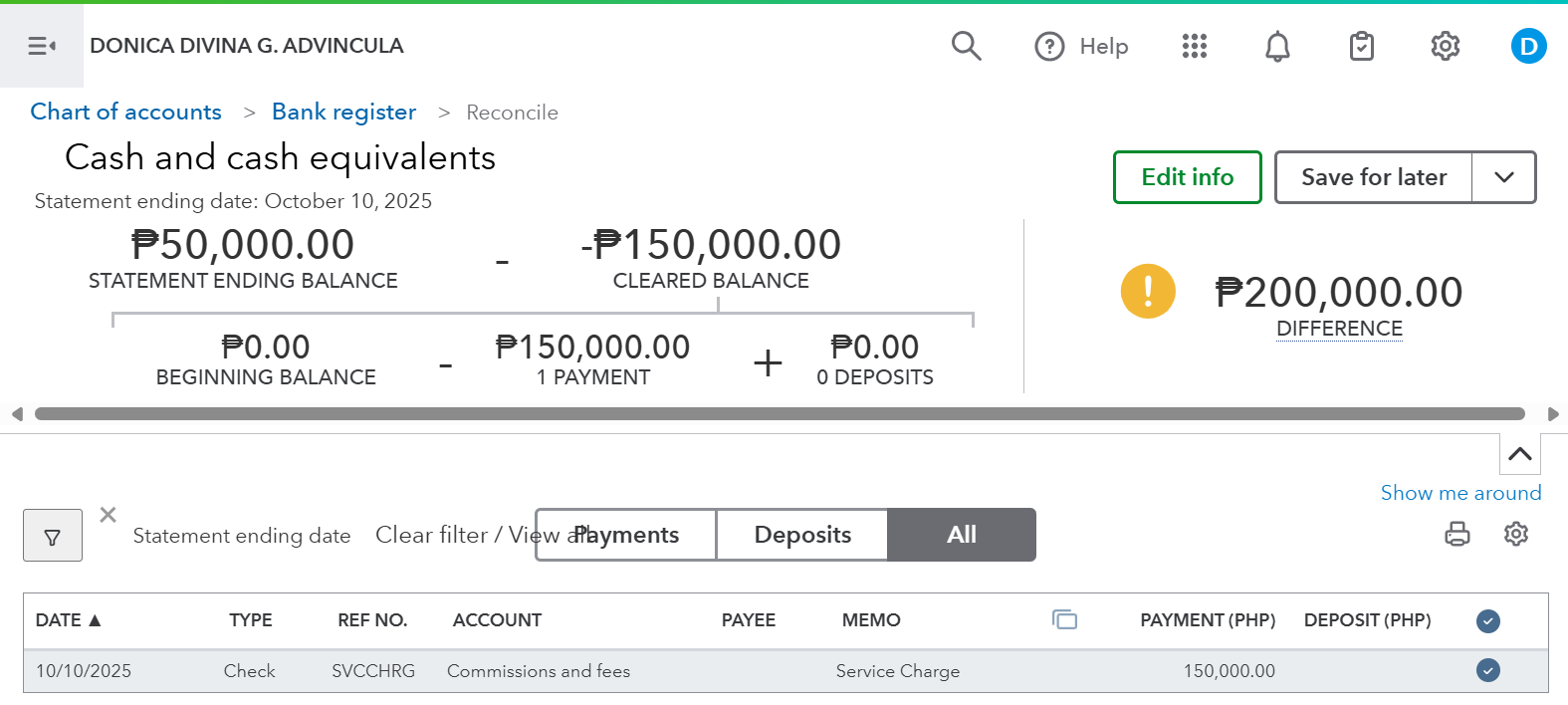
Task: Toggle the select-all cleared checkmark in header
Action: pyautogui.click(x=1487, y=621)
